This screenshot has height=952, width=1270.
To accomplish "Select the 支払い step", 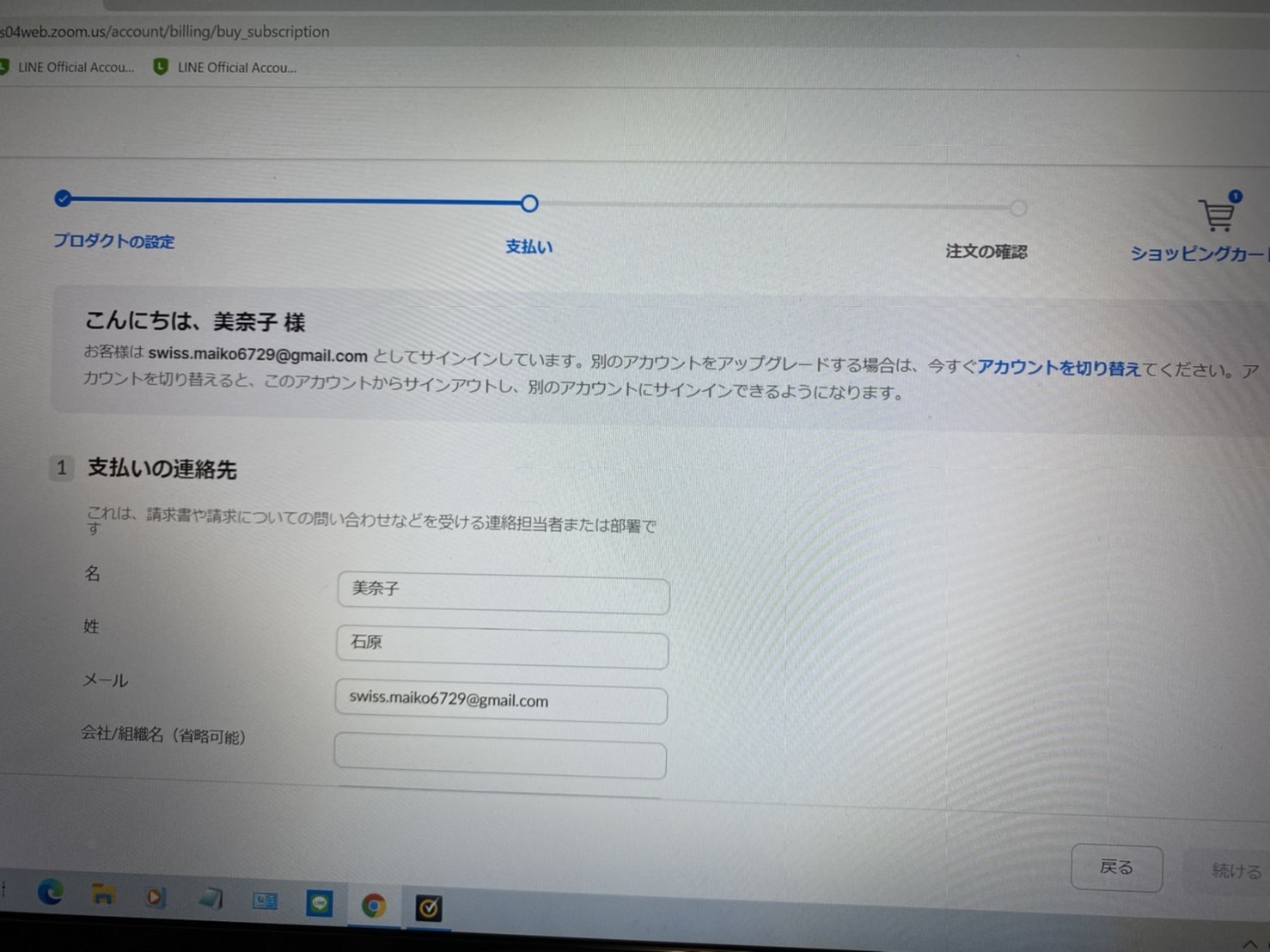I will click(x=529, y=247).
